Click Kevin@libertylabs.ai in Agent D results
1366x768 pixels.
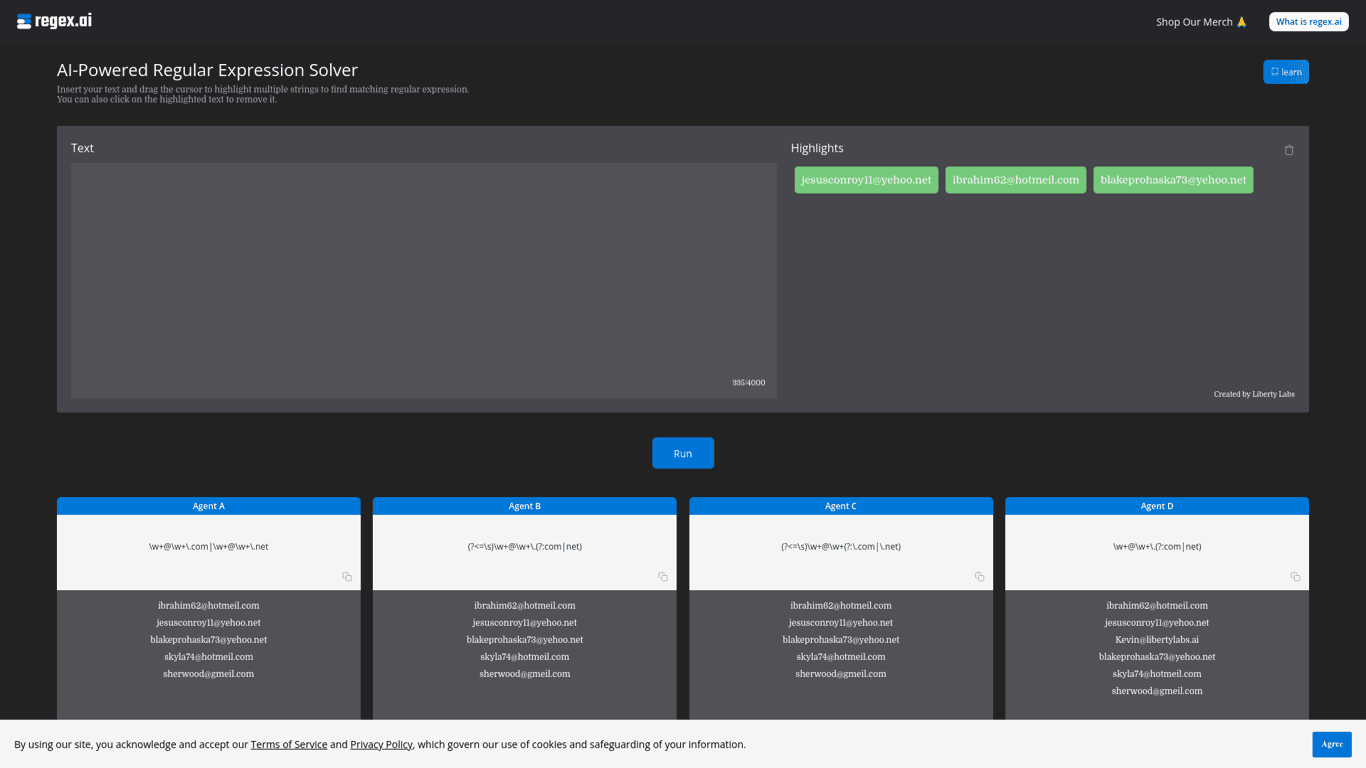[x=1156, y=640]
